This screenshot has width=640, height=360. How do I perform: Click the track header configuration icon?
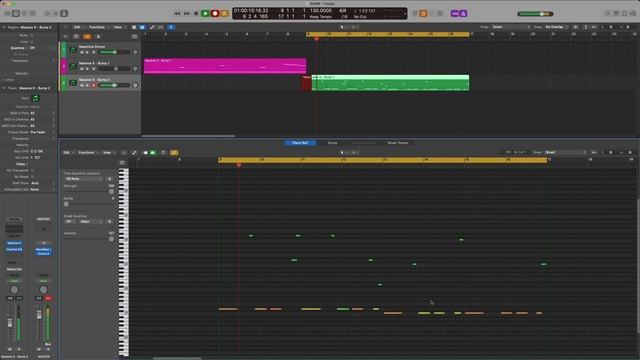coord(134,36)
